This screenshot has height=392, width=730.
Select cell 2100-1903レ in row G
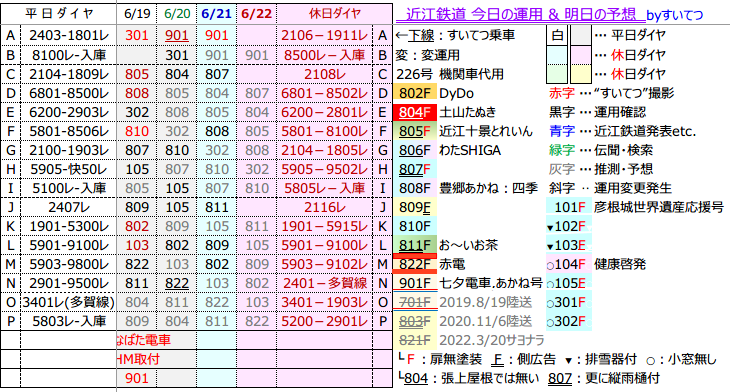pos(68,150)
